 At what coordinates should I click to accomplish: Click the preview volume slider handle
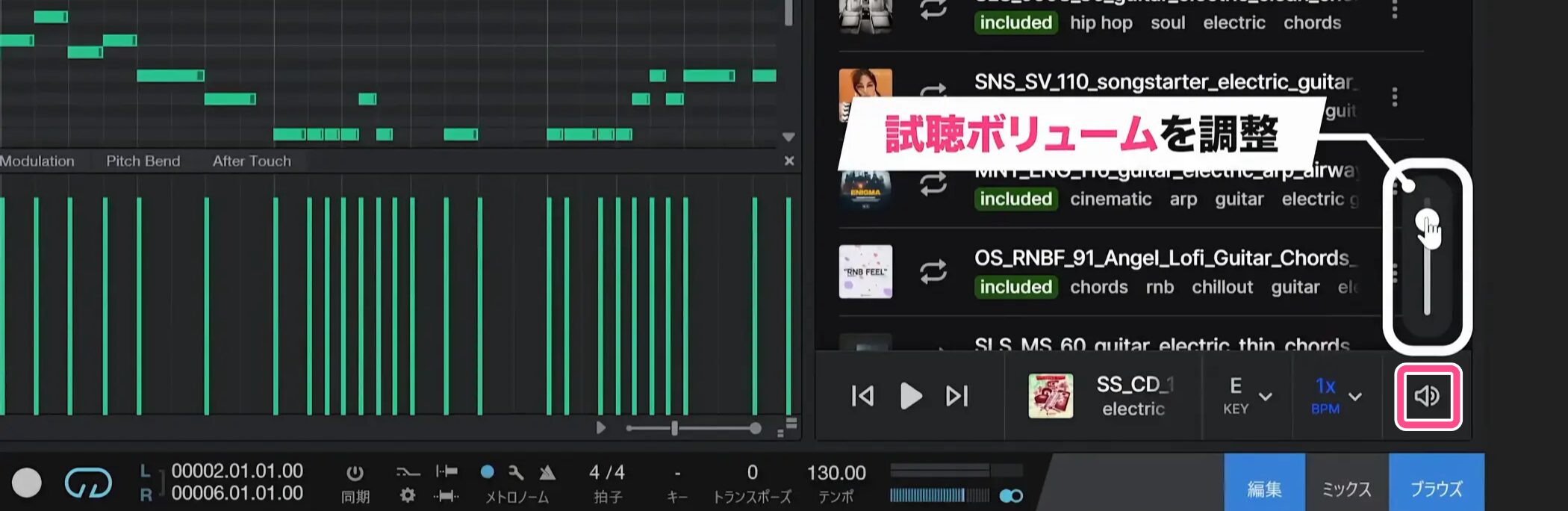pyautogui.click(x=1427, y=221)
